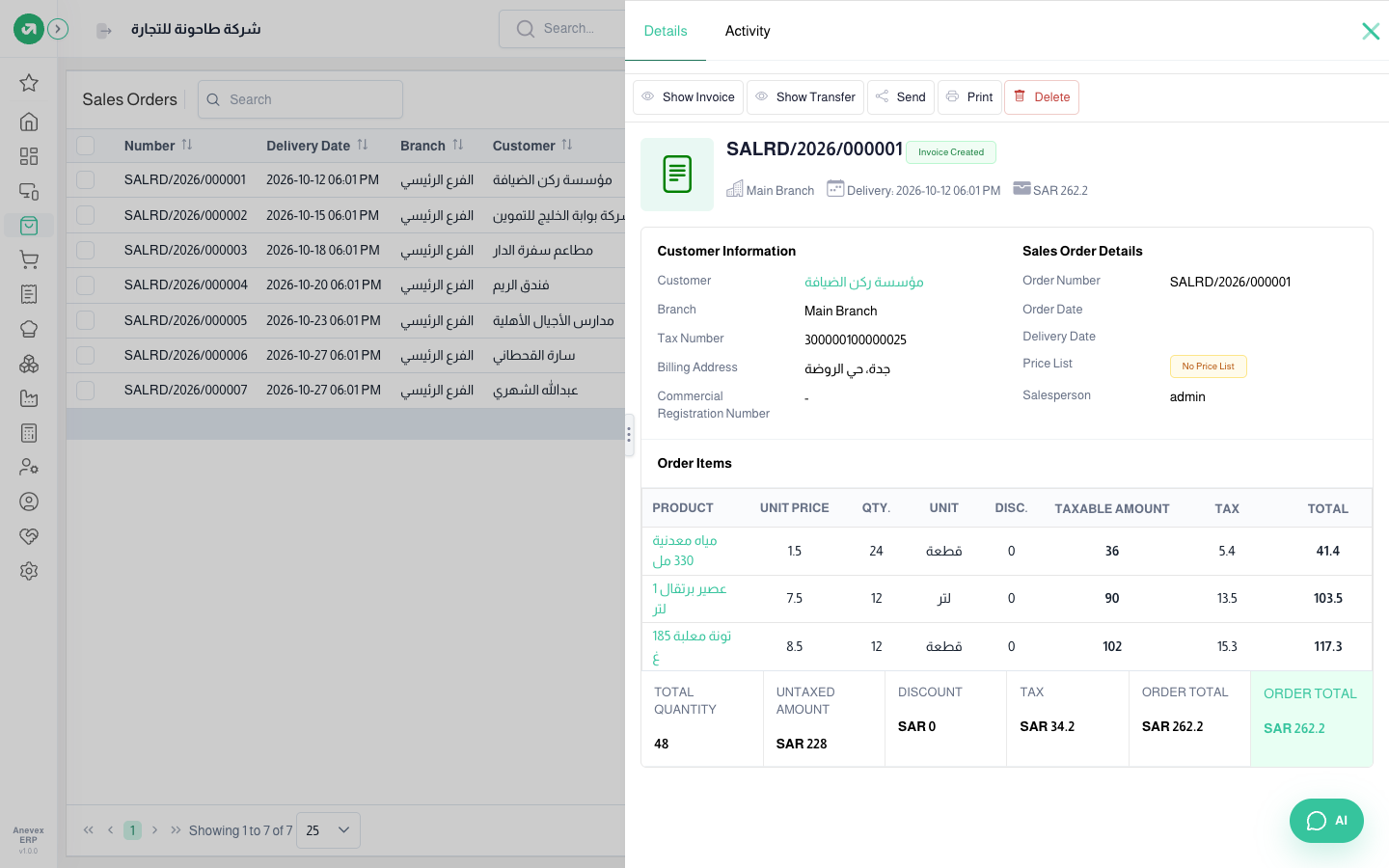Check the row checkbox for SALRD/2026/000002

(x=86, y=215)
